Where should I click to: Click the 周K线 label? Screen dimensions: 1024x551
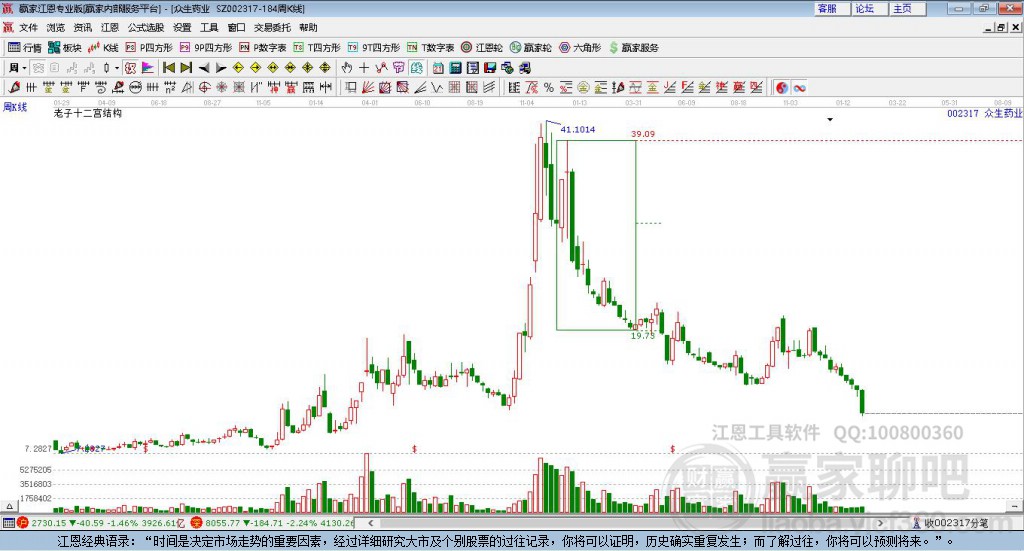tap(15, 107)
